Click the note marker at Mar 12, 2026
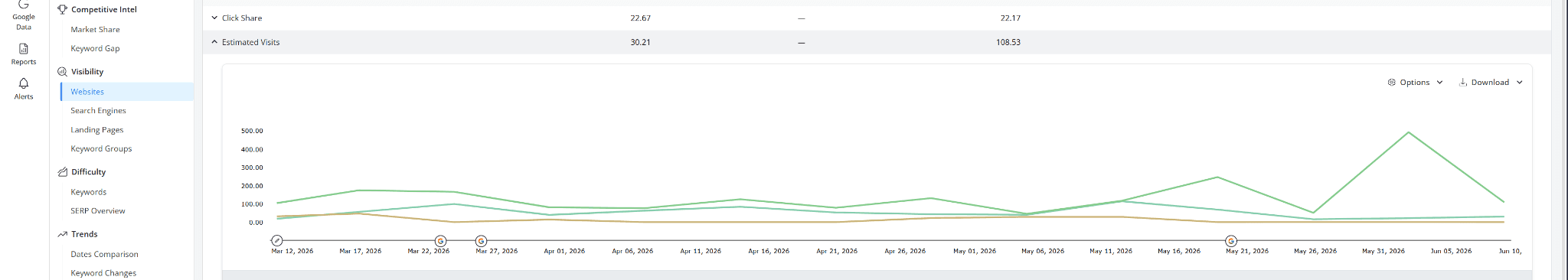 [x=277, y=241]
